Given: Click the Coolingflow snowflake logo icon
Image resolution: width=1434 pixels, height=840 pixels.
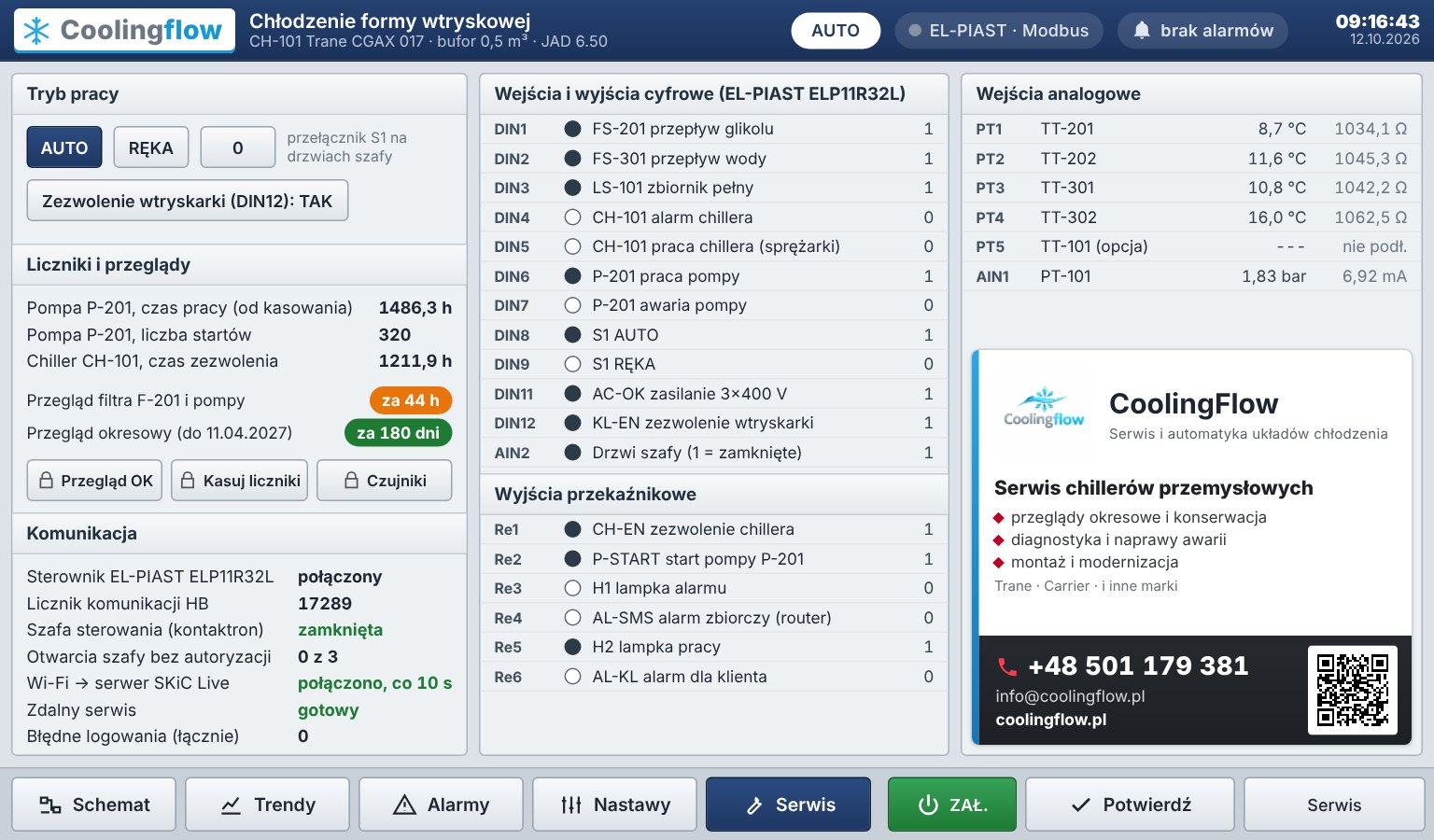Looking at the screenshot, I should tap(36, 31).
